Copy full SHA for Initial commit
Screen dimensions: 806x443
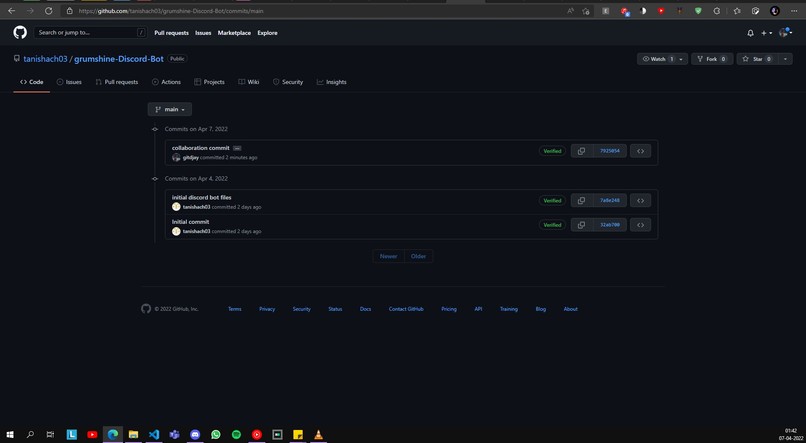[581, 225]
